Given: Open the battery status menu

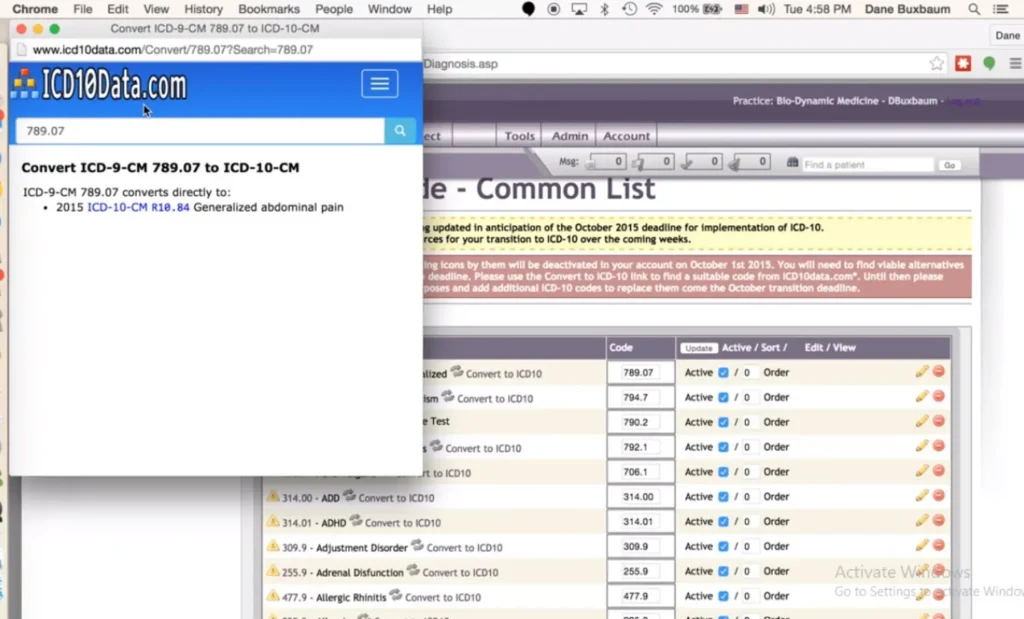Looking at the screenshot, I should 707,9.
